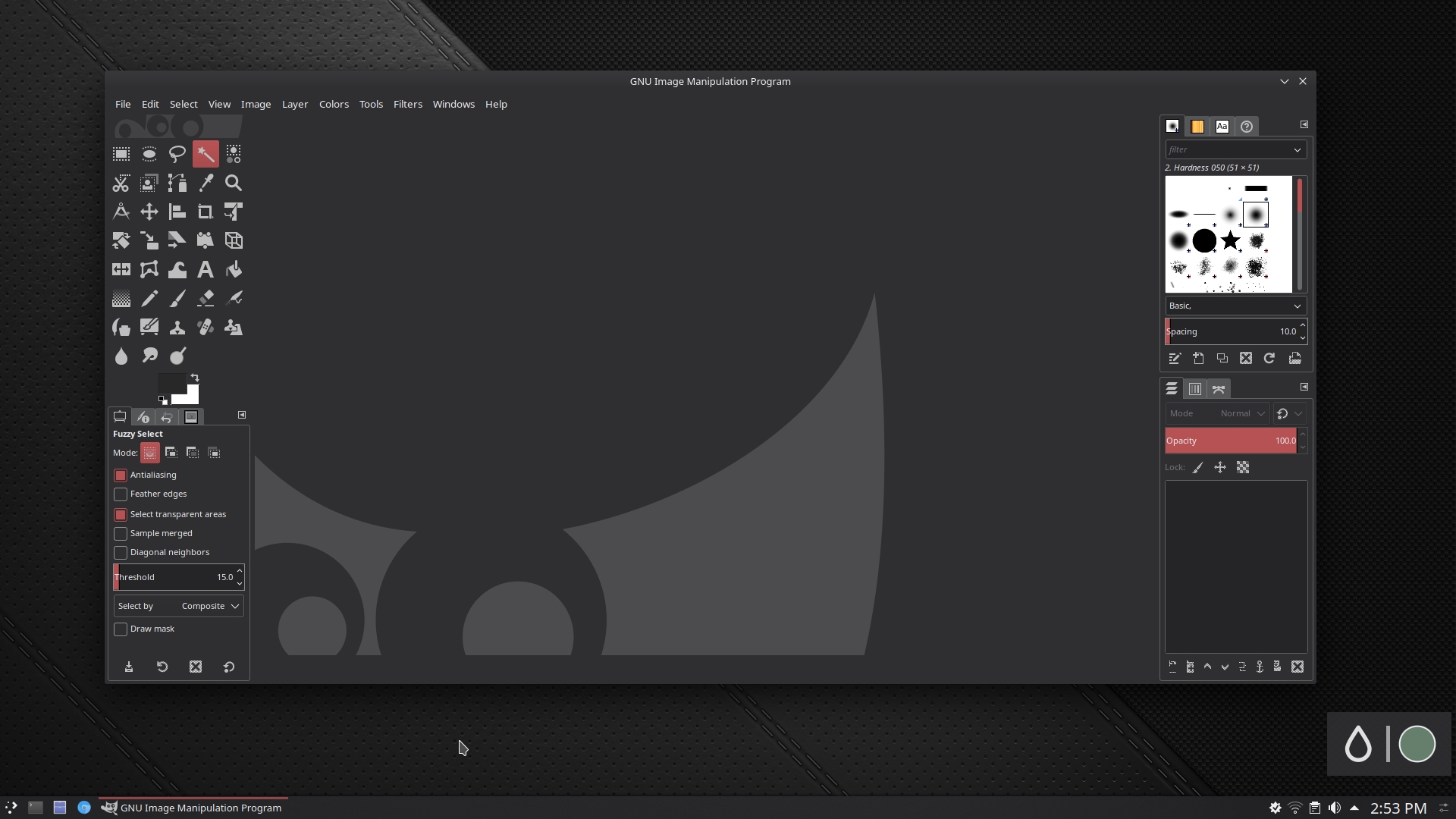This screenshot has height=819, width=1456.
Task: Switch to the Patterns tab
Action: (x=1197, y=127)
